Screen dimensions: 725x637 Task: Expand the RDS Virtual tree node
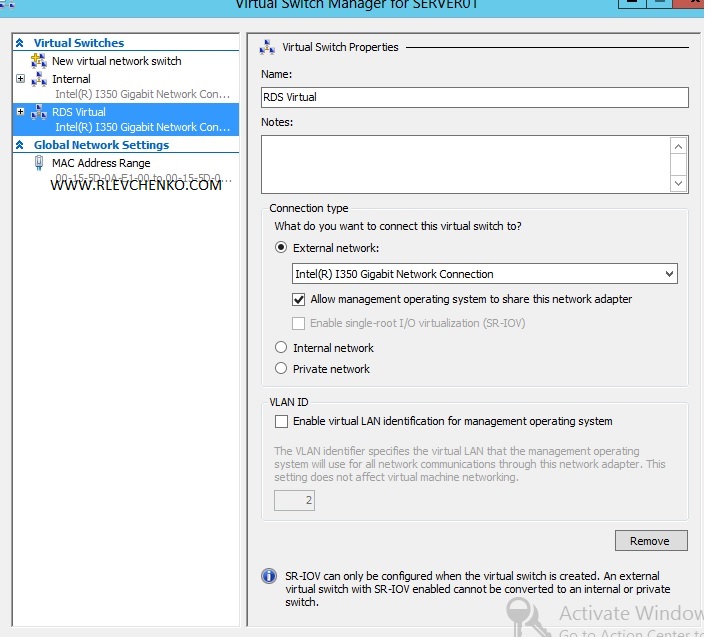20,112
